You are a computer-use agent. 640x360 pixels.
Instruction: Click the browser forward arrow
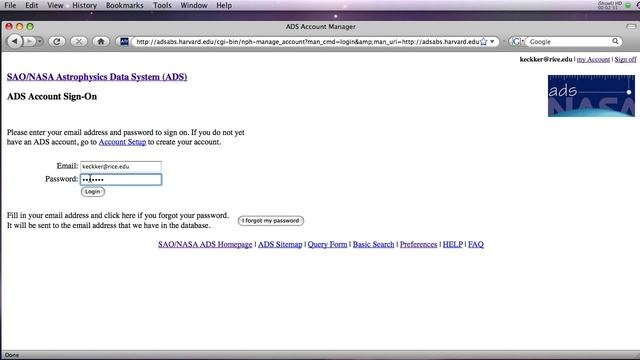tap(29, 41)
